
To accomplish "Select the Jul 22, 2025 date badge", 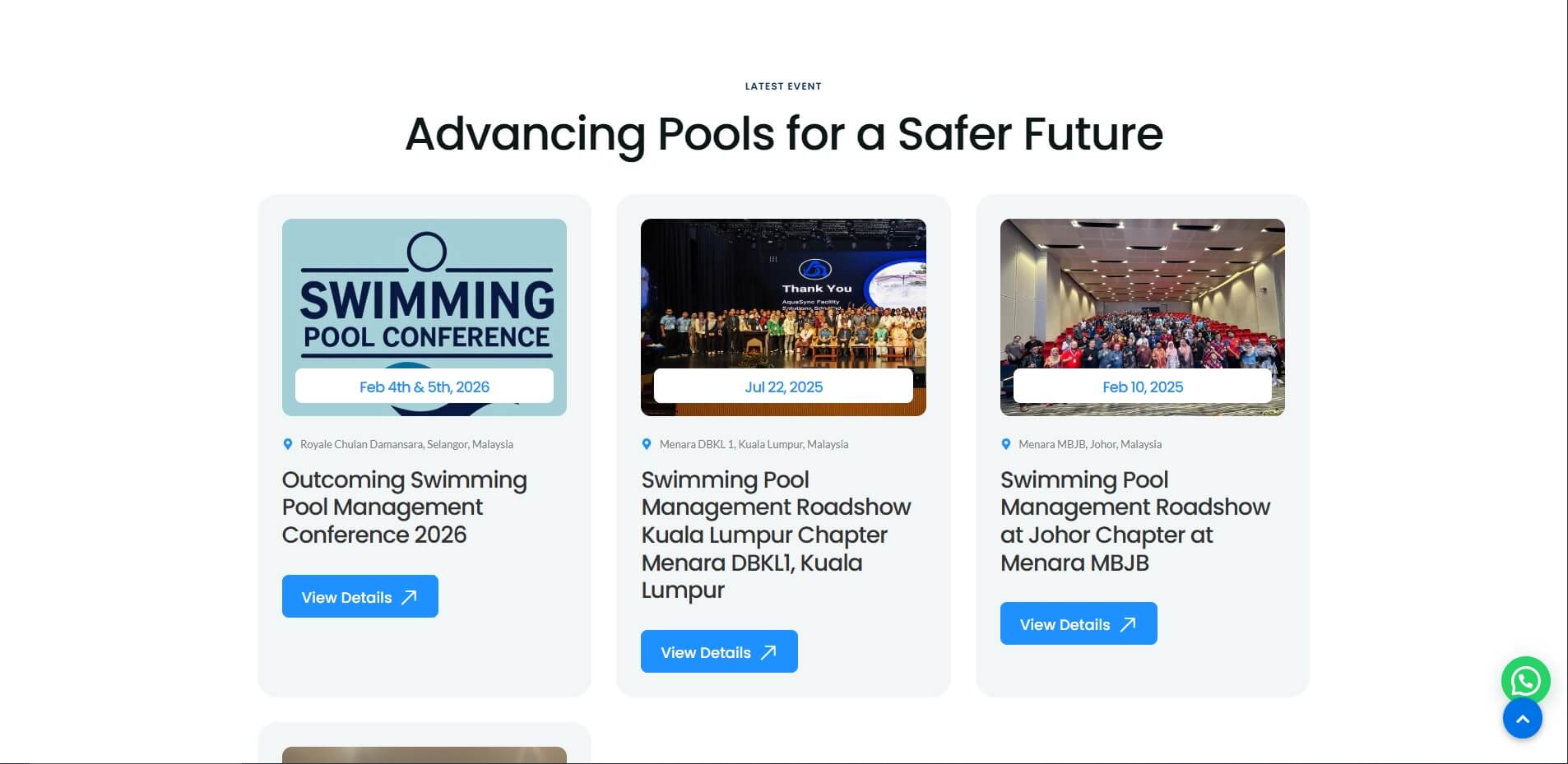I will click(x=783, y=387).
